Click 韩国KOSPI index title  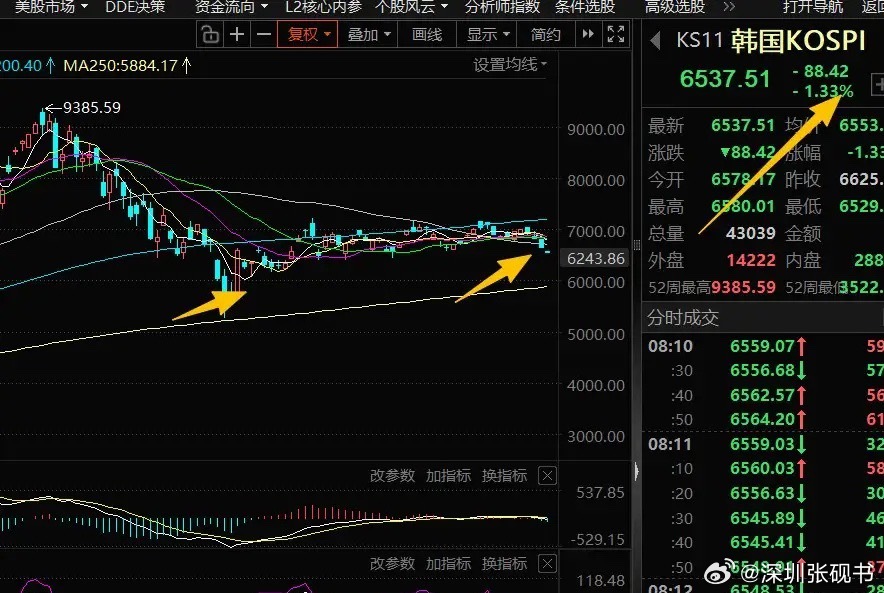(798, 41)
